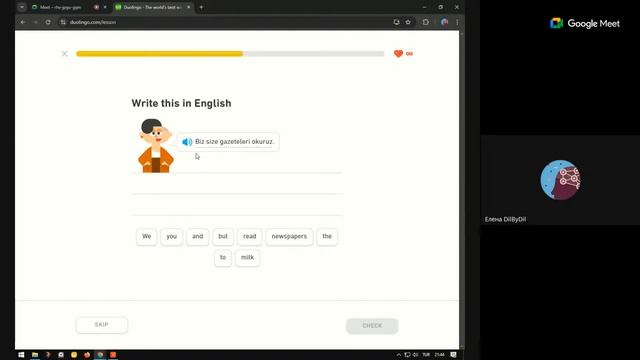Screen dimensions: 640x360
Task: Open site information icon in address bar
Action: pos(63,22)
